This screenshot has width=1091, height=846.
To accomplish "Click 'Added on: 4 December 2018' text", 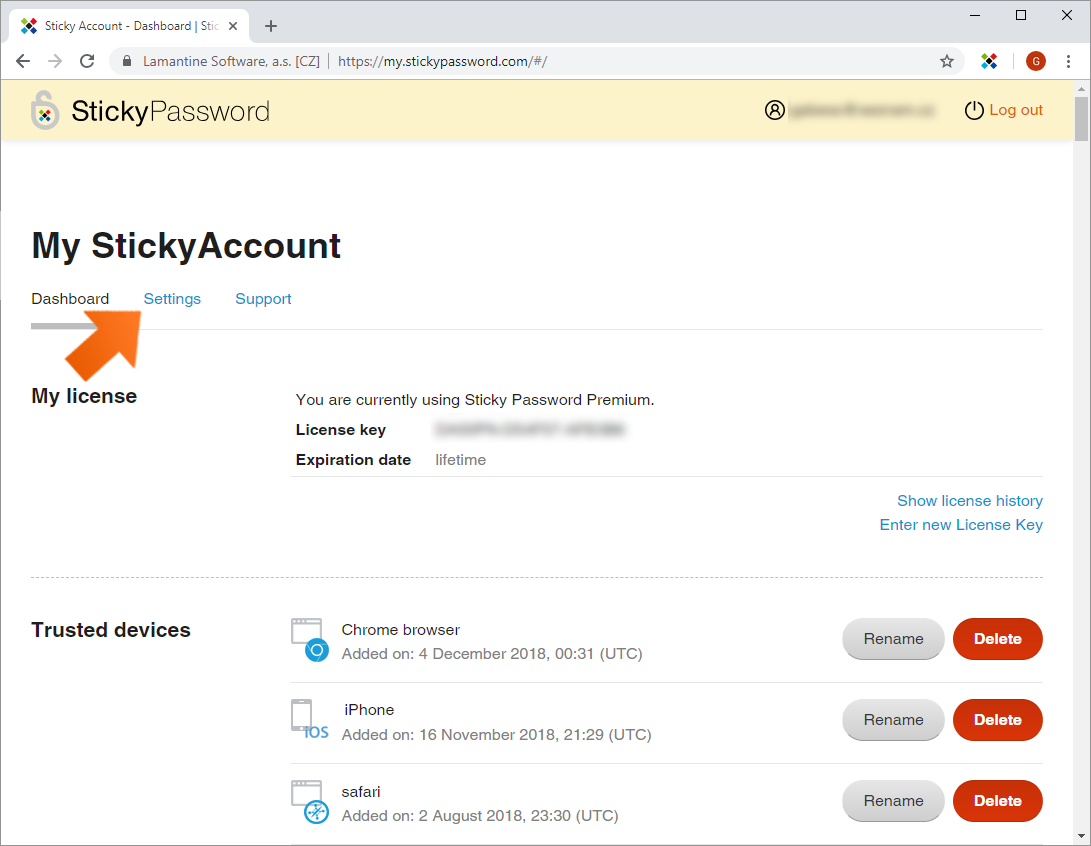I will point(492,654).
